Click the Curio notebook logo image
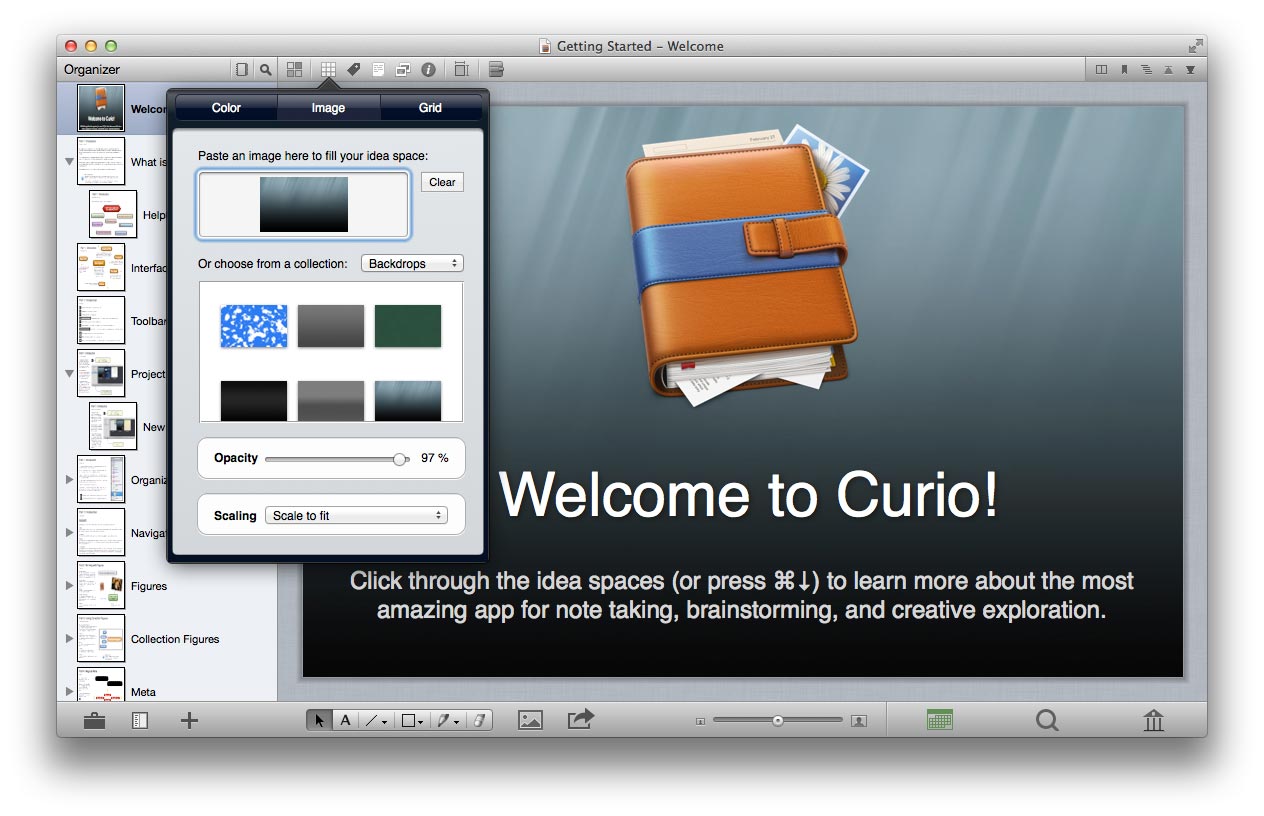1264x816 pixels. (745, 265)
